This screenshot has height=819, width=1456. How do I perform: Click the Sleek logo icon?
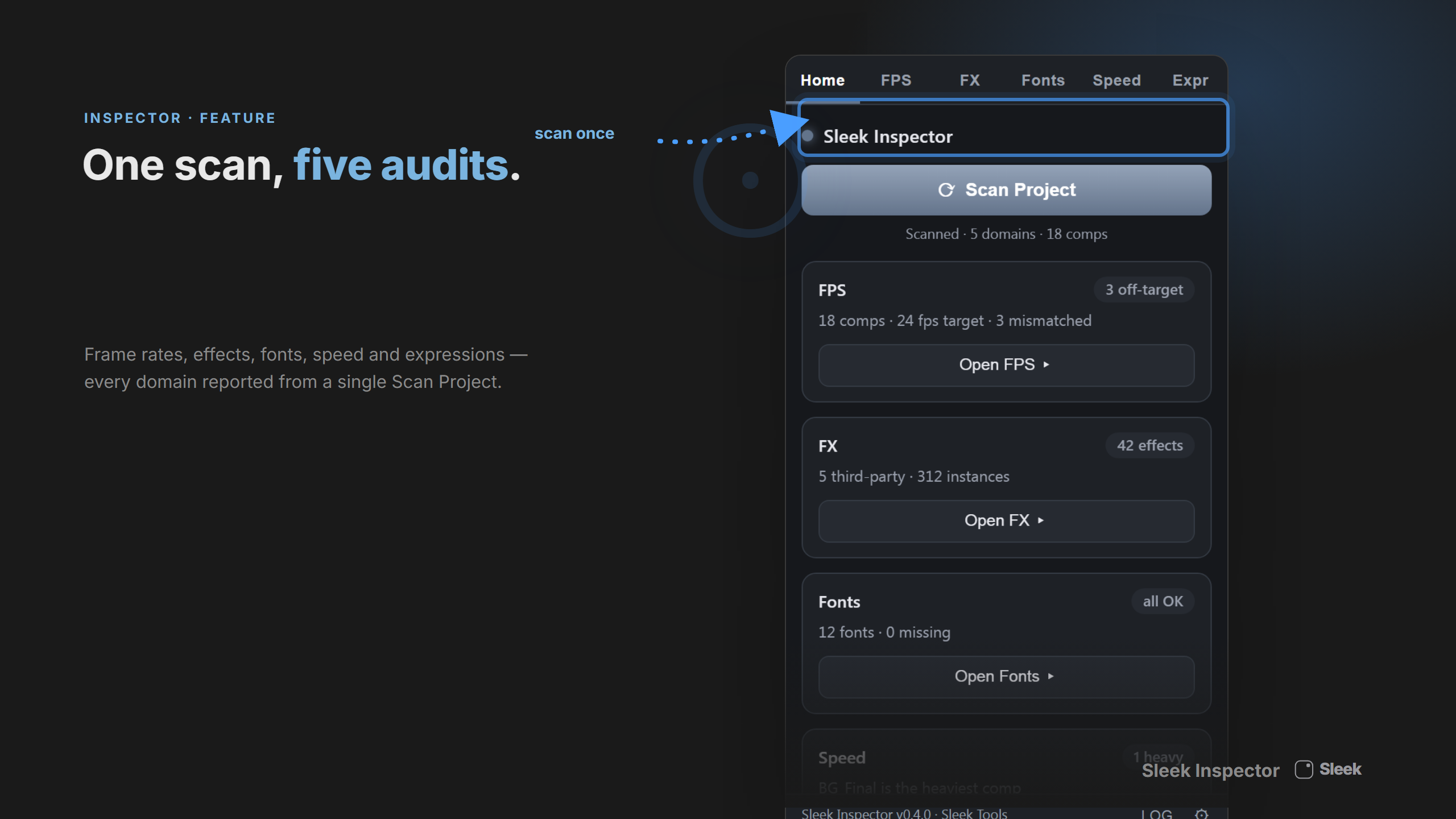coord(1304,770)
